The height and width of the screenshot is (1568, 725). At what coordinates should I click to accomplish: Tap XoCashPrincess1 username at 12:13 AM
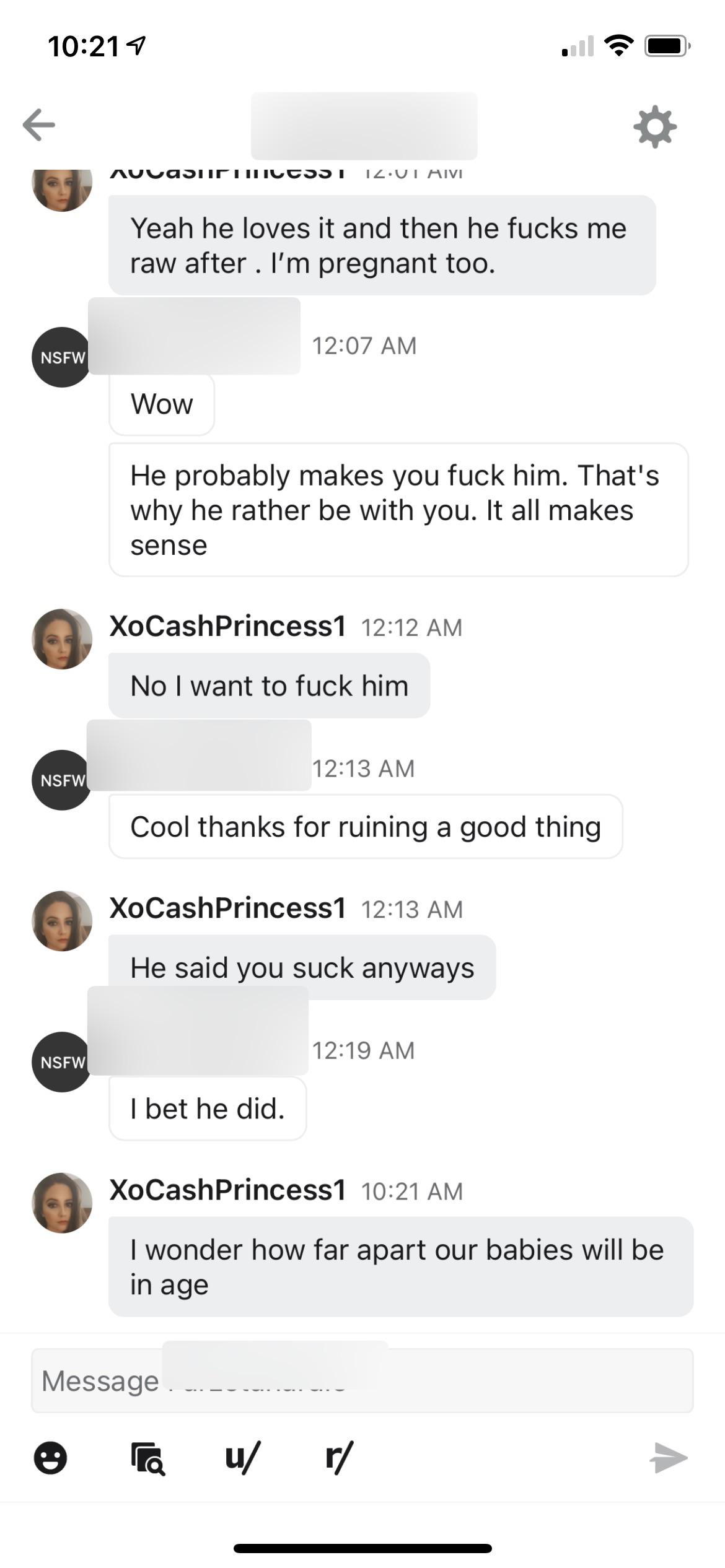pyautogui.click(x=227, y=908)
